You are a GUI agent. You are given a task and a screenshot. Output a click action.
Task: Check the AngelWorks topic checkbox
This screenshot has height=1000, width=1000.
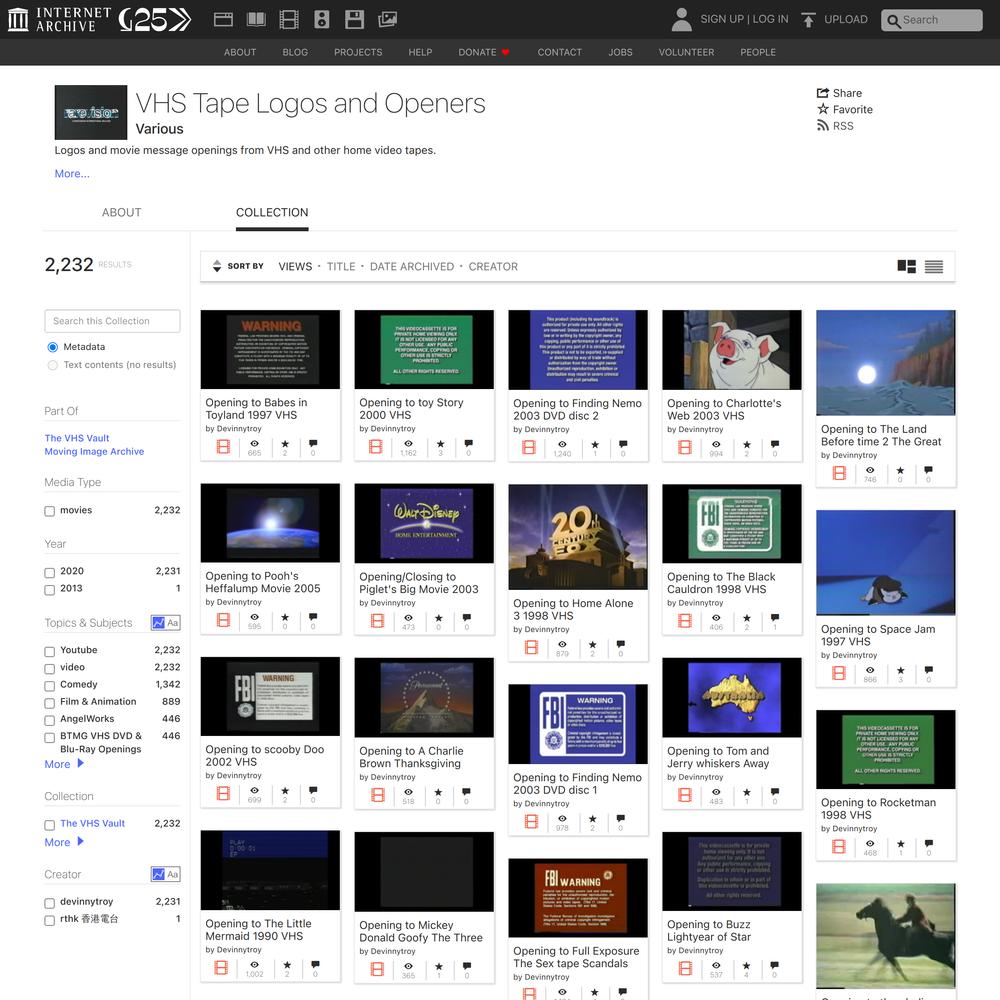point(50,720)
